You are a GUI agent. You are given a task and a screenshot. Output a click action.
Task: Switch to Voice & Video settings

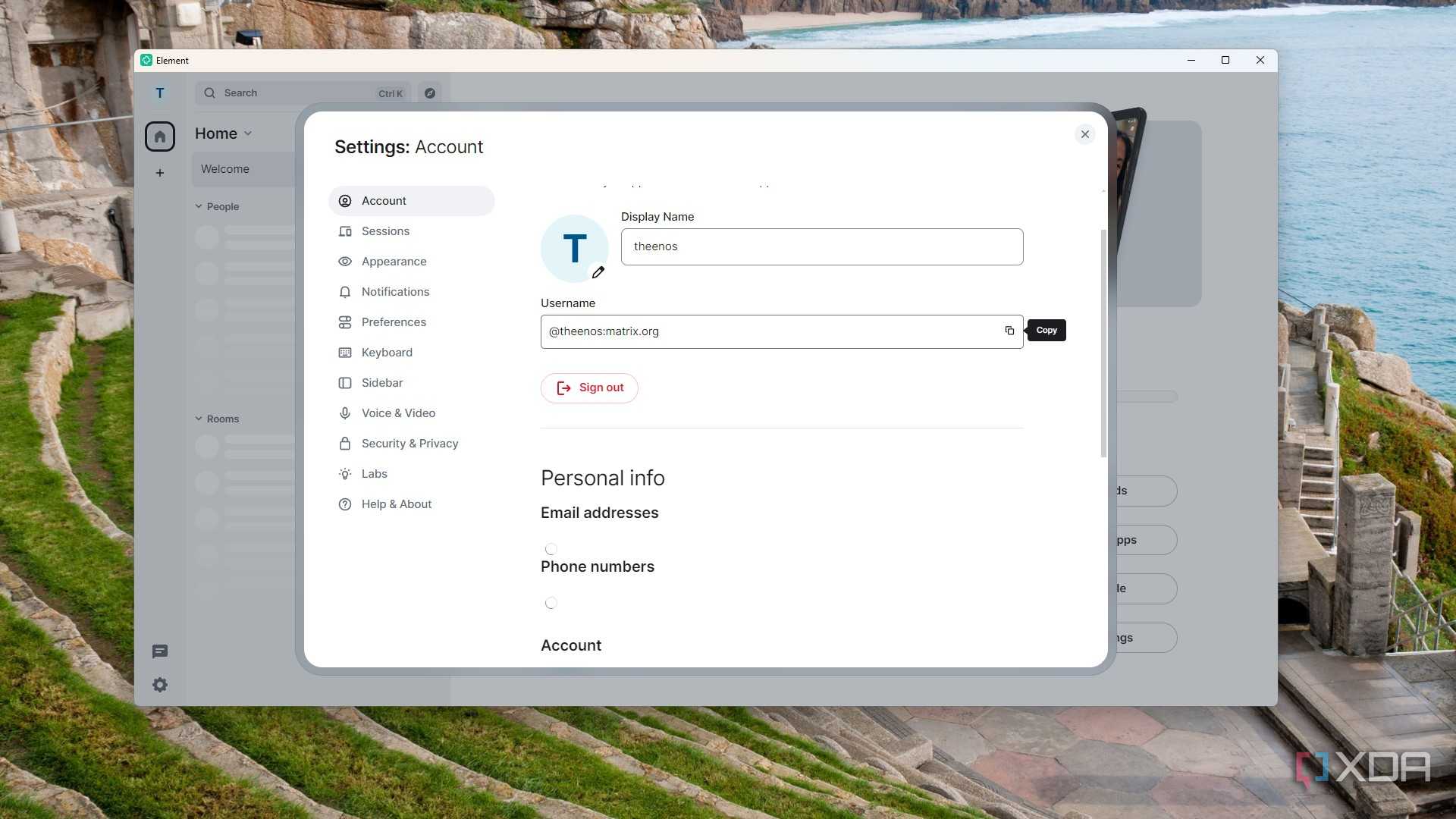click(x=411, y=413)
